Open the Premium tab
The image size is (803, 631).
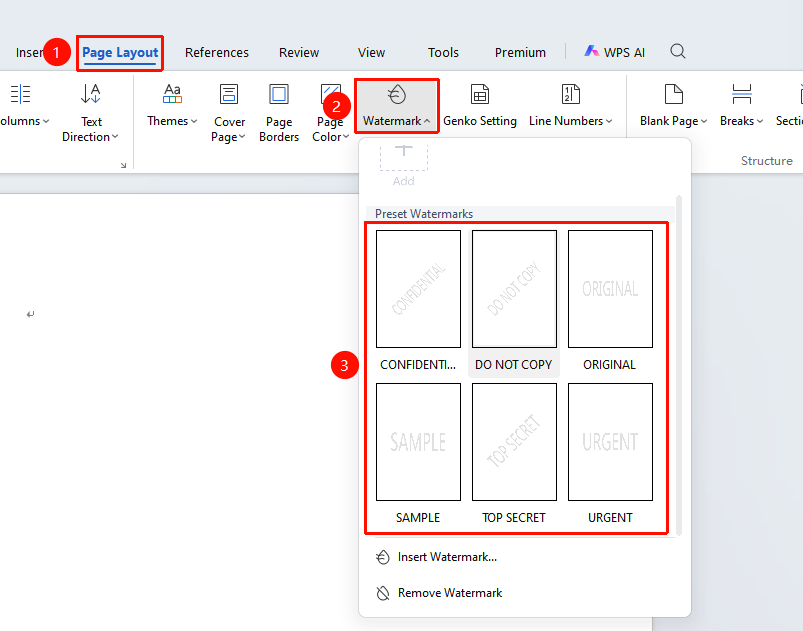click(520, 52)
